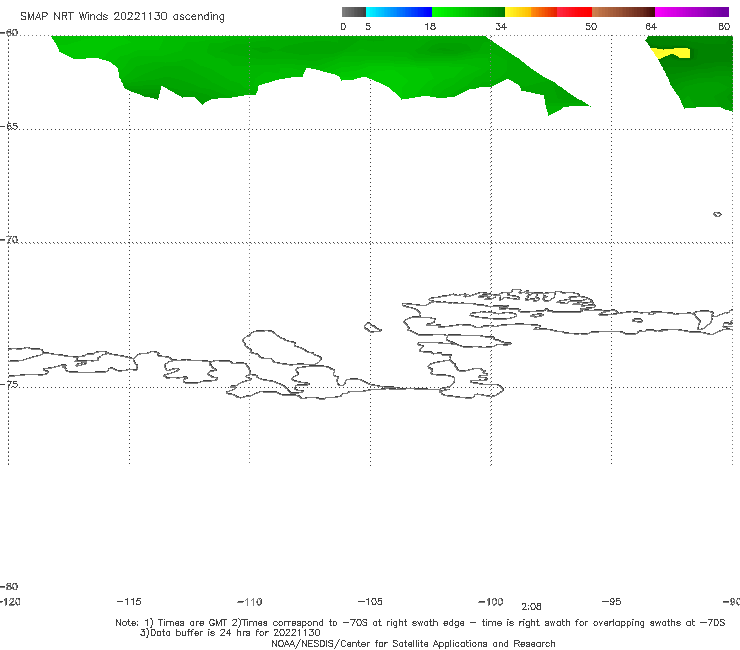Click the red segment of the wind color bar
740x650 pixels.
coord(575,12)
